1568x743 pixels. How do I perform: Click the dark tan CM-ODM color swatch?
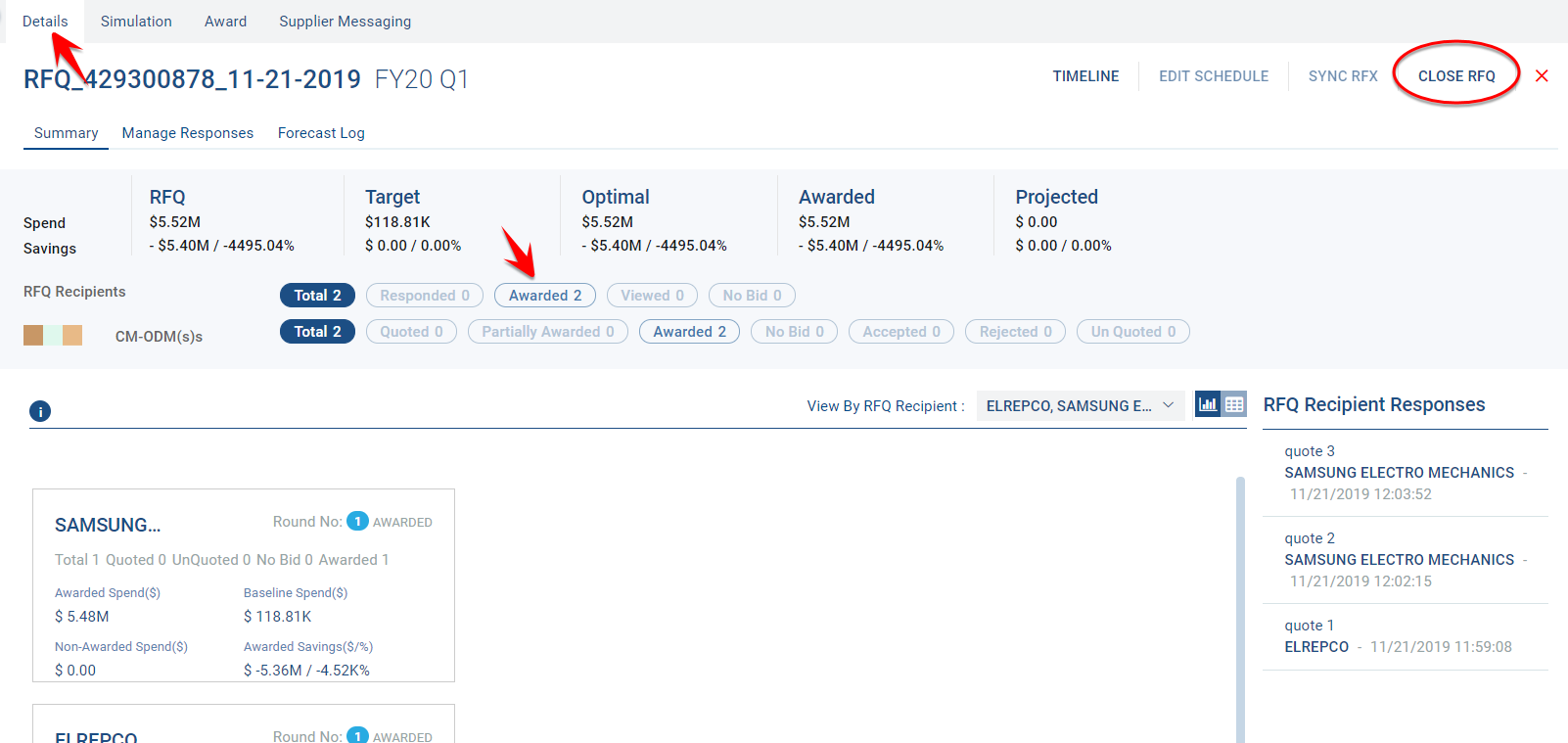click(33, 336)
